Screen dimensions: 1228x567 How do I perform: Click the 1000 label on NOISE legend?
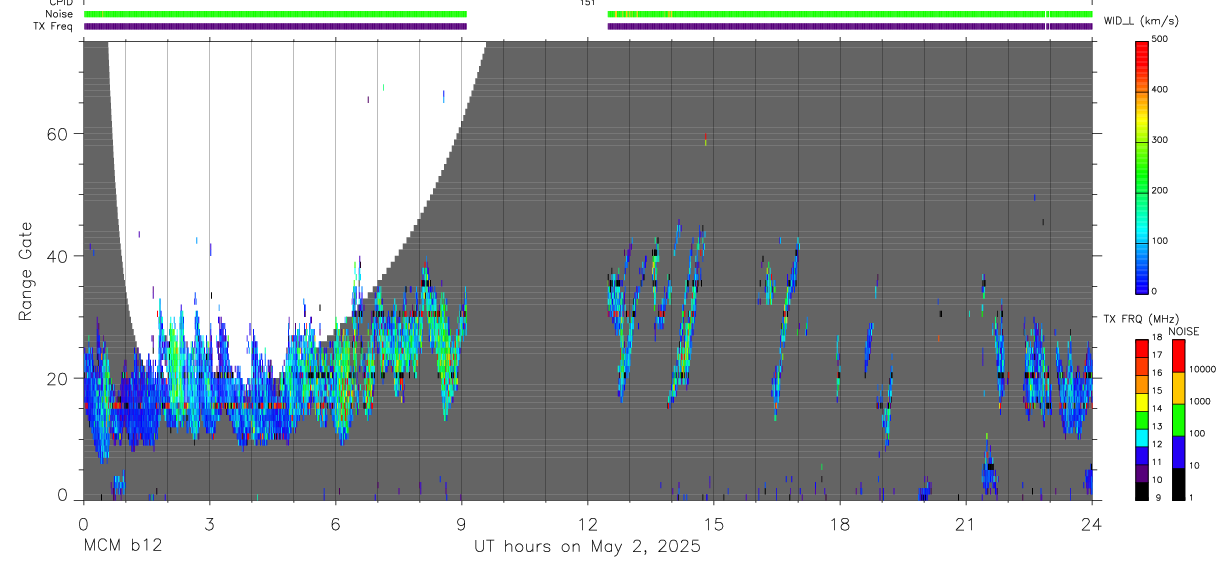[1200, 401]
